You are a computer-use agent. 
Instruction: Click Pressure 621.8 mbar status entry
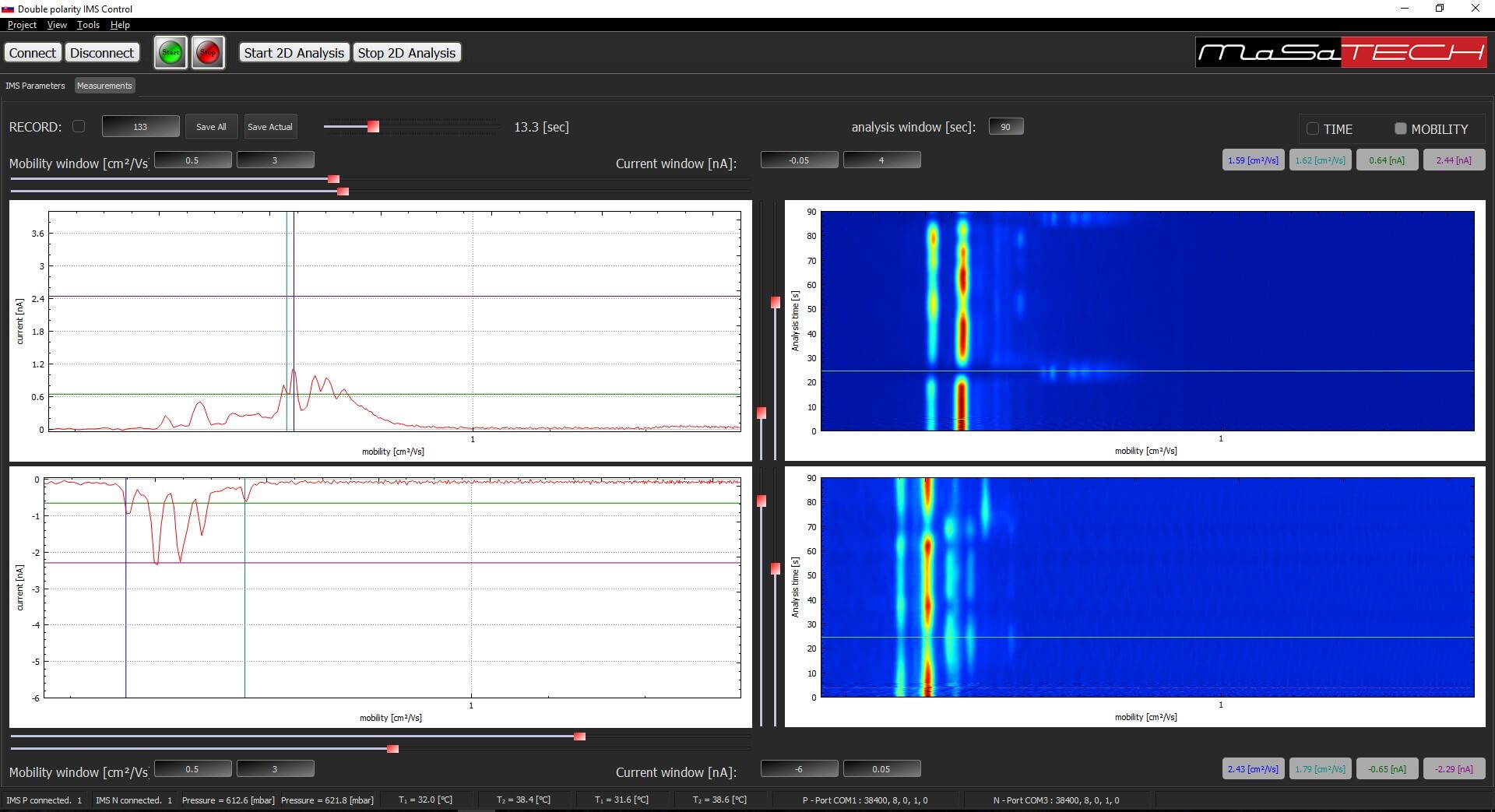tap(327, 800)
